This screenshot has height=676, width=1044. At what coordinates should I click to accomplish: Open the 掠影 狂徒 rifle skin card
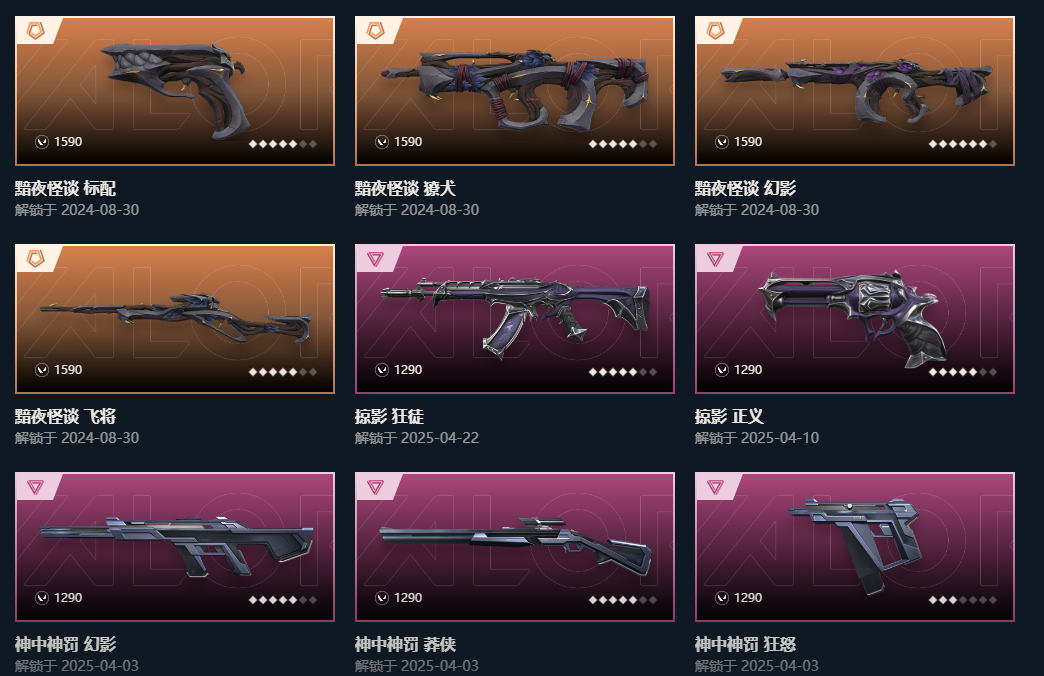(x=515, y=319)
